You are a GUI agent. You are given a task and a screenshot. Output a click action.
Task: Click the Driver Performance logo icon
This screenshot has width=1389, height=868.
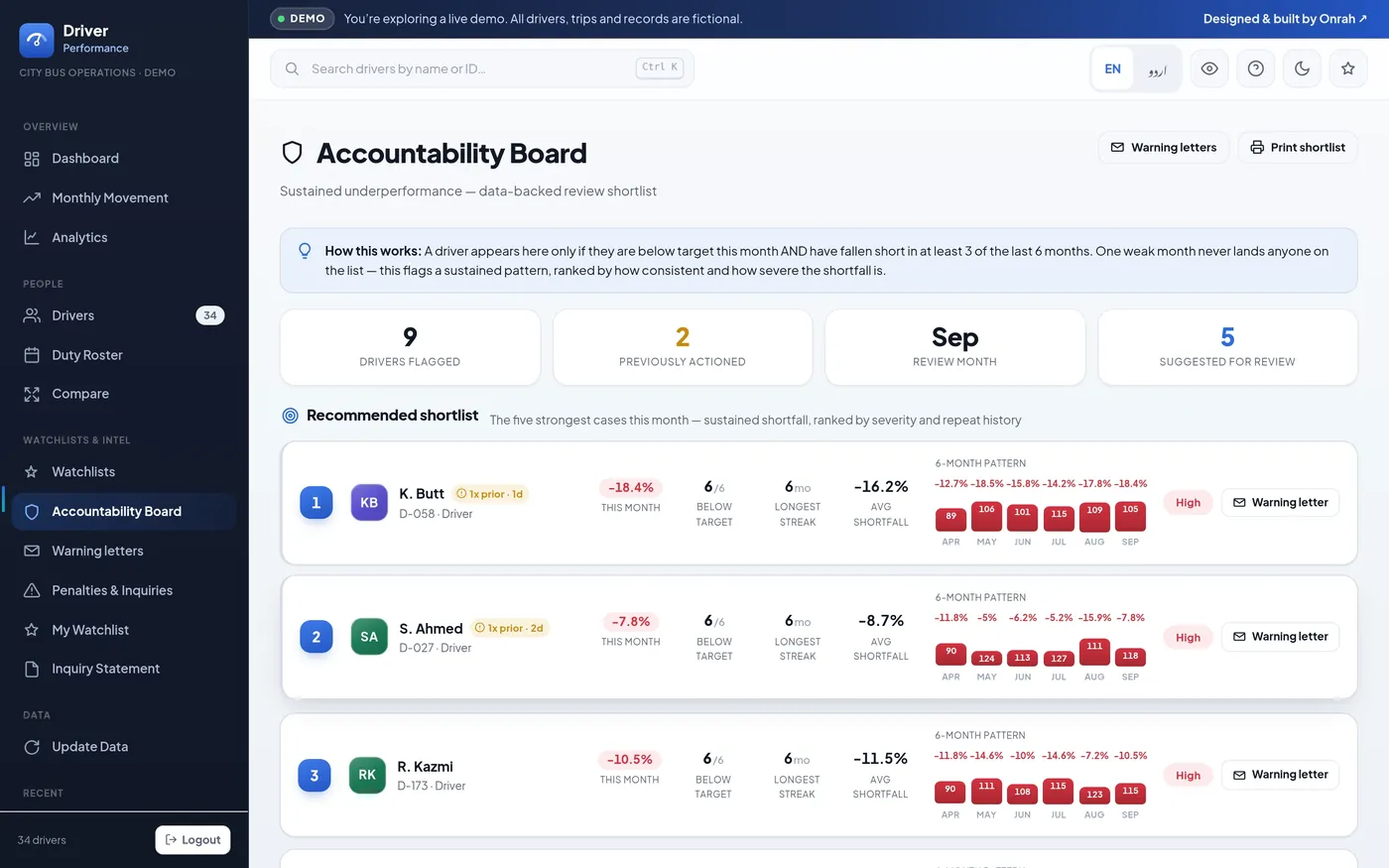(37, 40)
